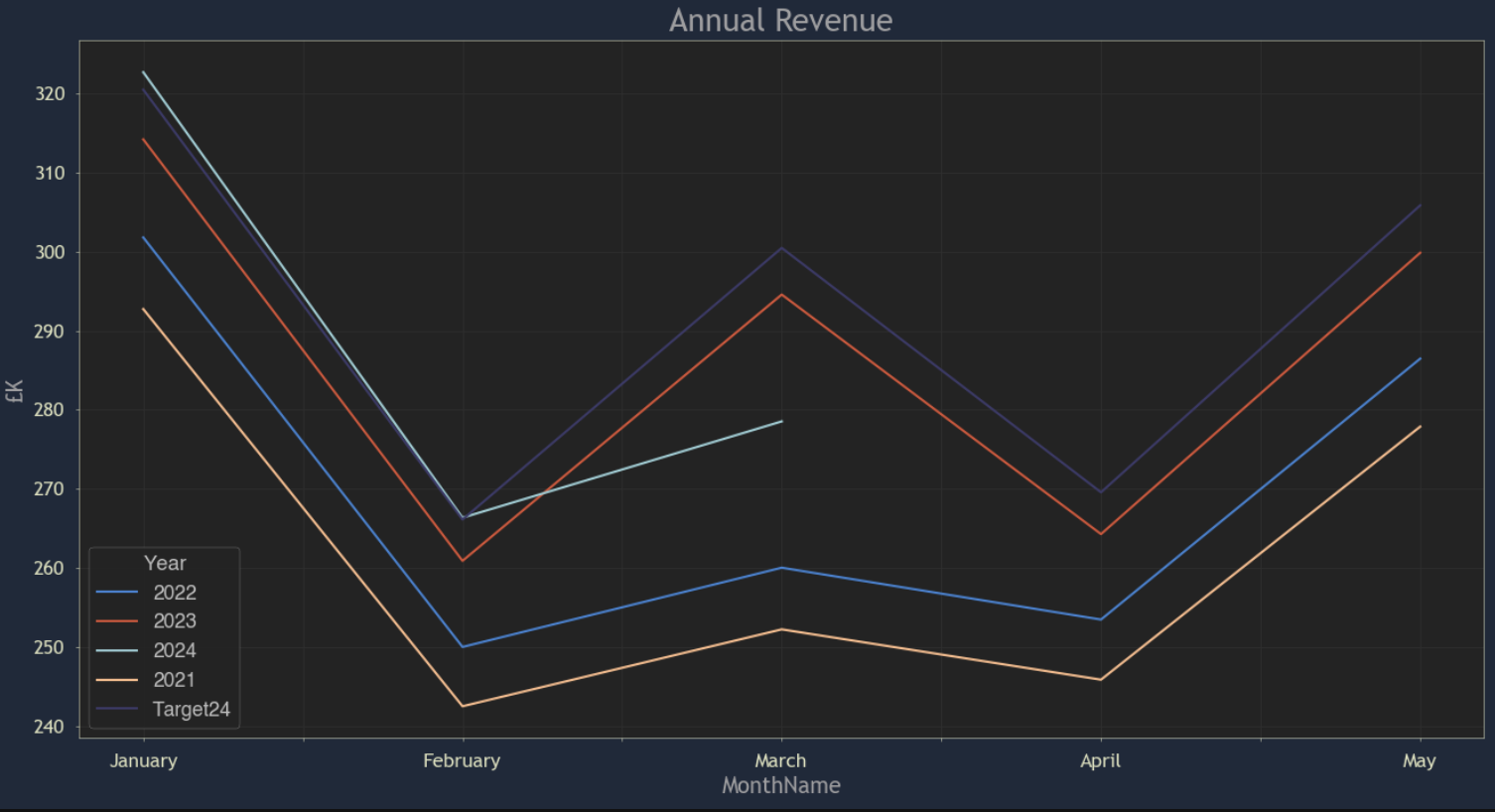Image resolution: width=1495 pixels, height=812 pixels.
Task: Click the '300' y-axis tick label
Action: point(50,252)
